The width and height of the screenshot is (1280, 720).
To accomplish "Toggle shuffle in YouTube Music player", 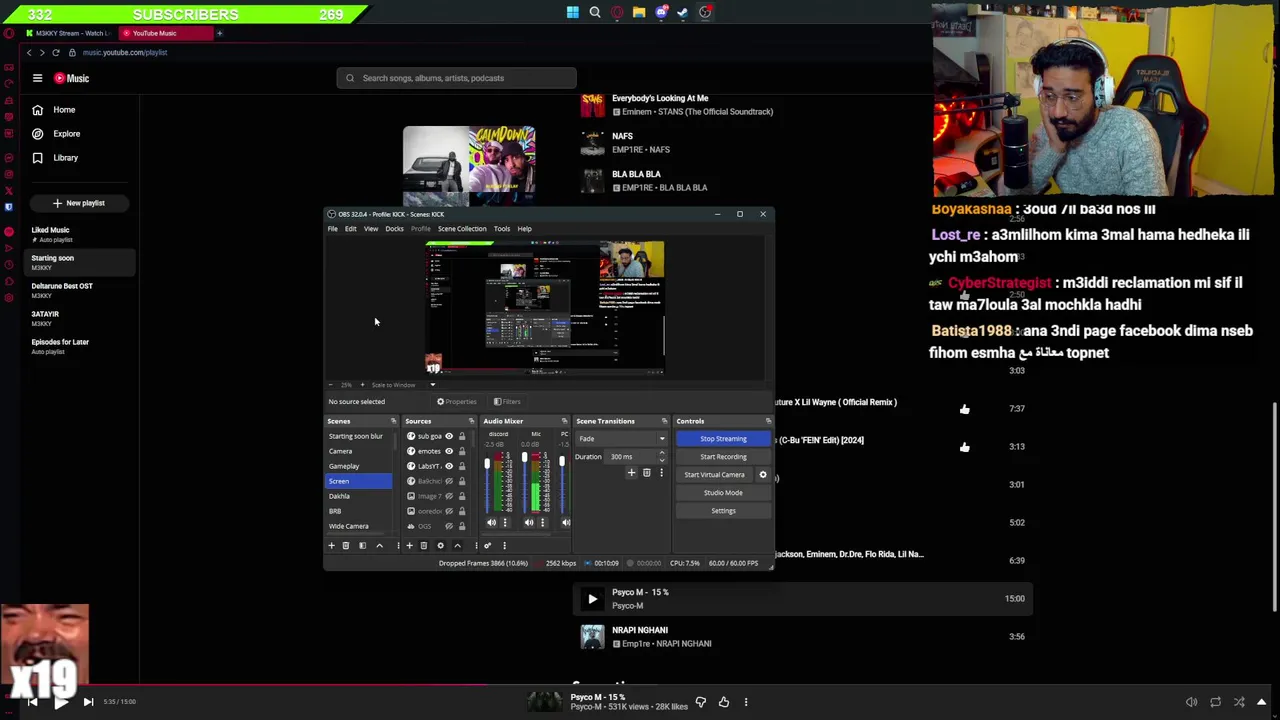I will click(x=1239, y=702).
